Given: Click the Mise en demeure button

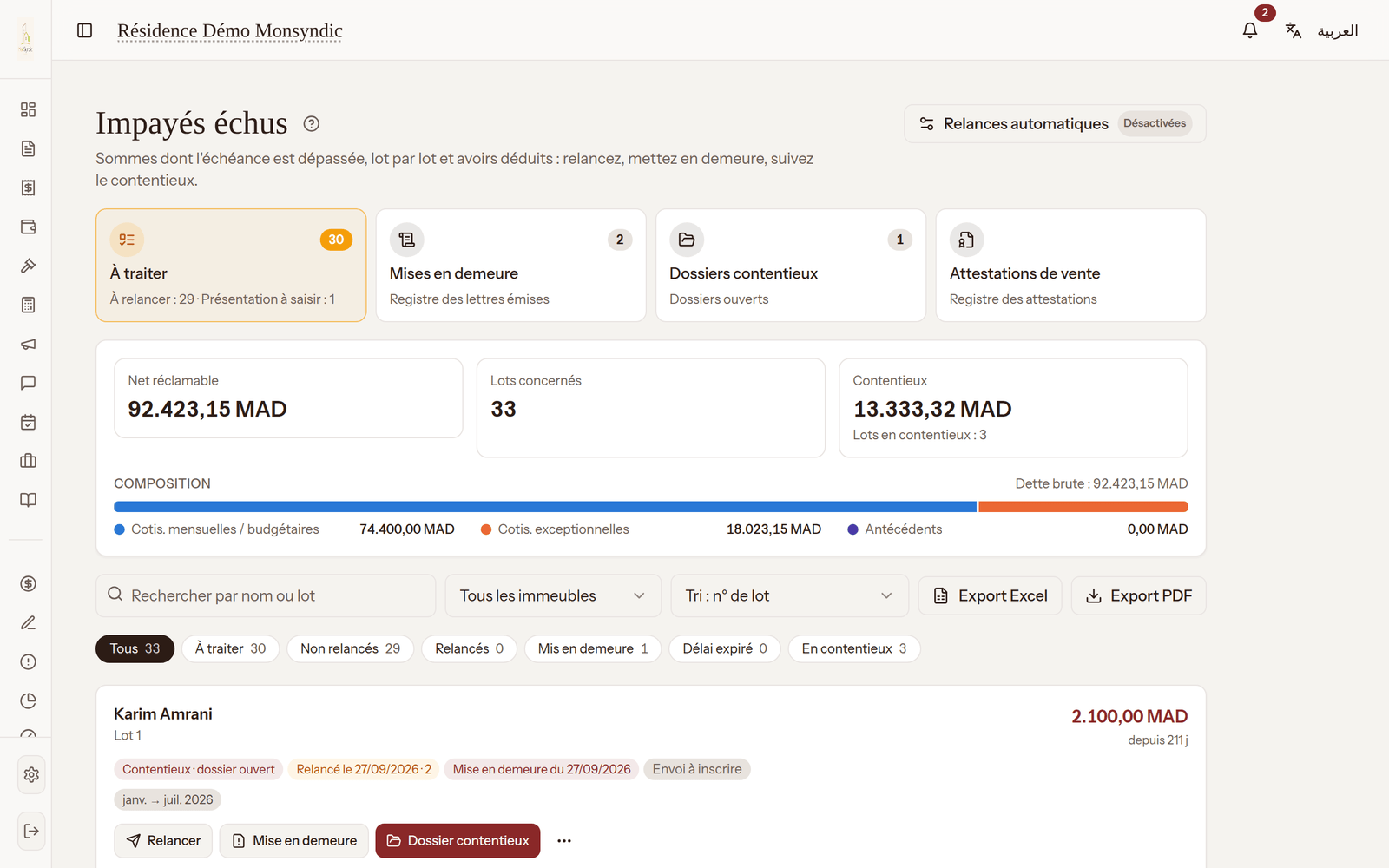Looking at the screenshot, I should (x=294, y=840).
